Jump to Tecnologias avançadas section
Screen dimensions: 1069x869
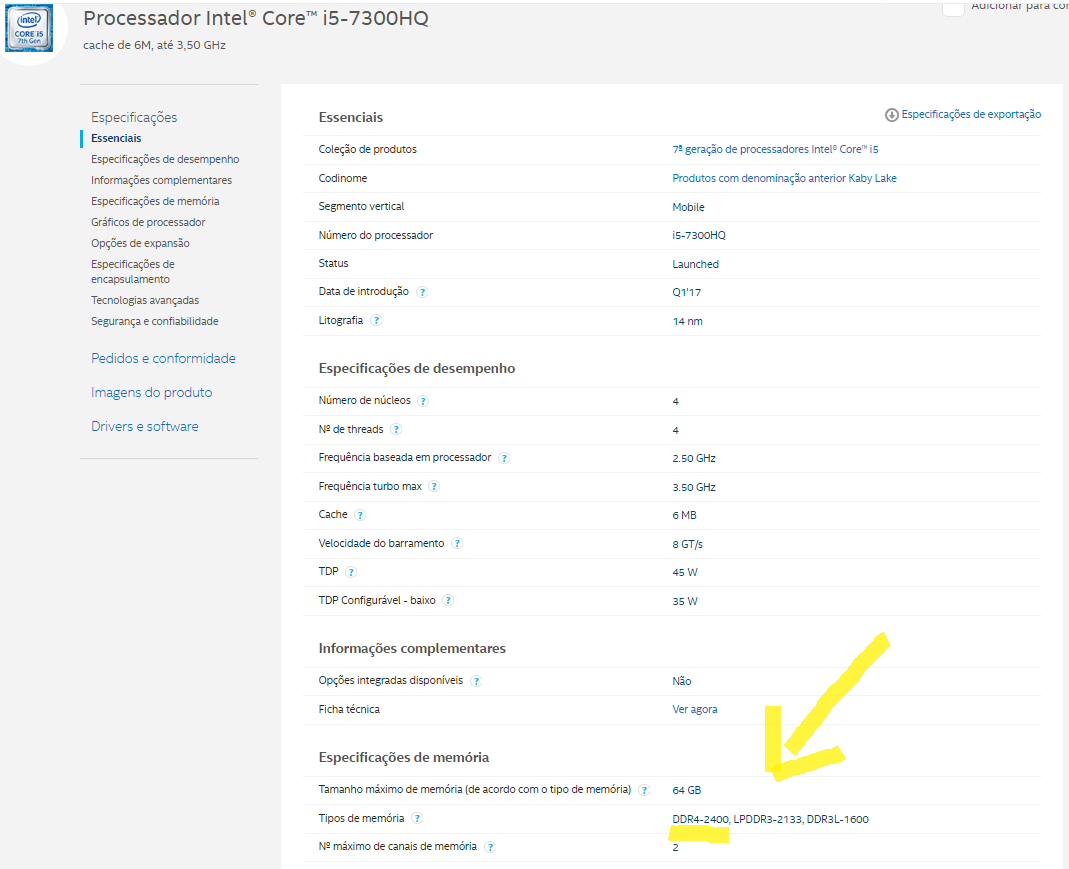[145, 301]
